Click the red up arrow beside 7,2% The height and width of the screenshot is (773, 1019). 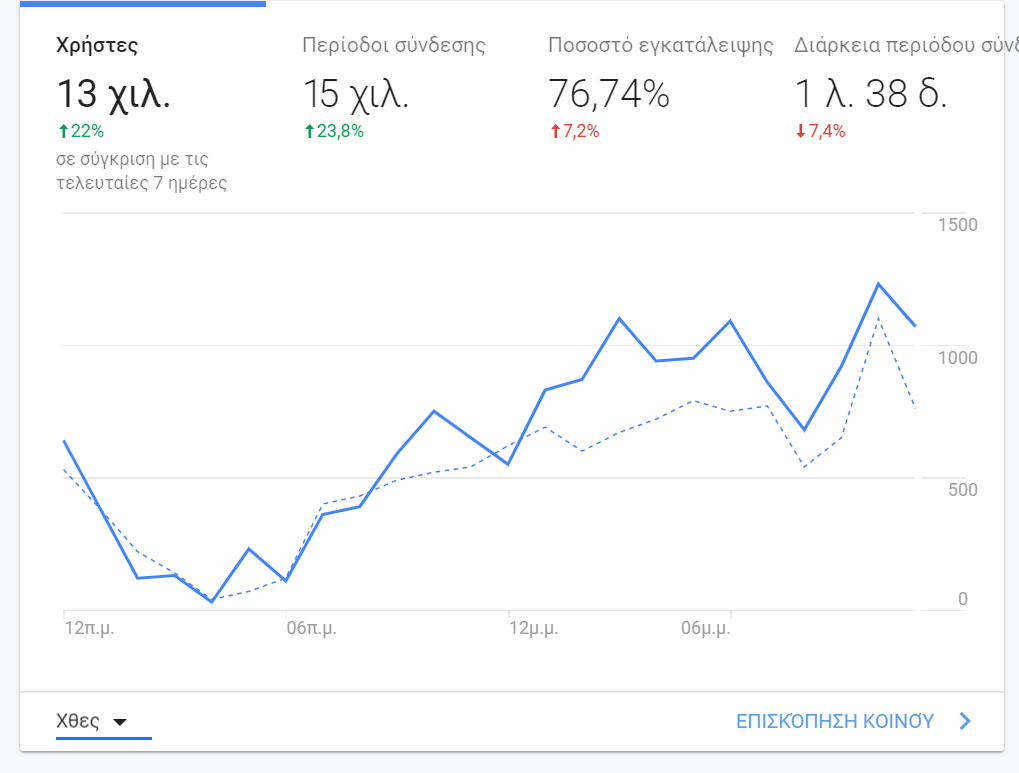point(554,131)
